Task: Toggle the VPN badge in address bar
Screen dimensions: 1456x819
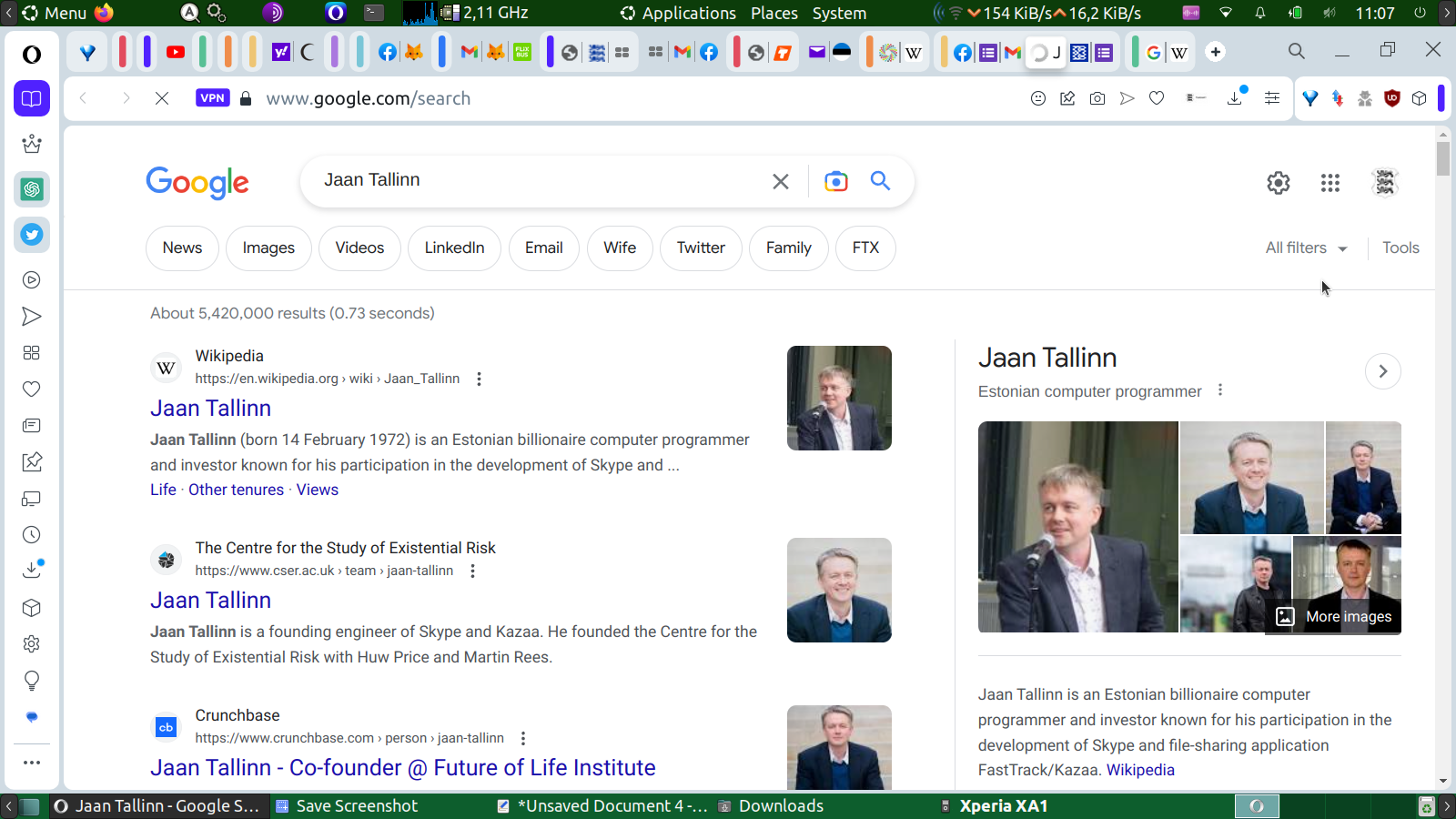Action: point(213,98)
